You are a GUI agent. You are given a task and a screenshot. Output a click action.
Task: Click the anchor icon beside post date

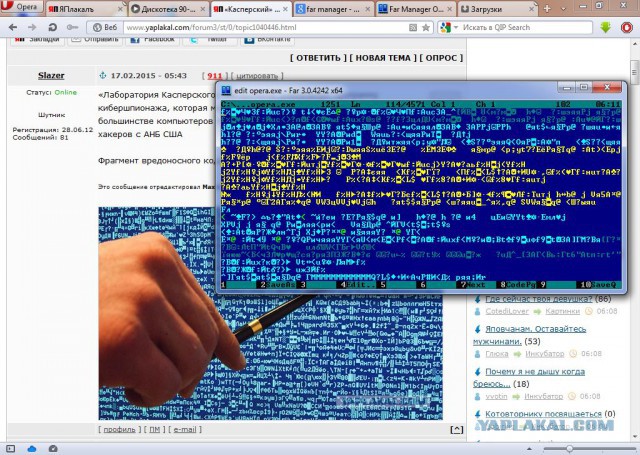[x=103, y=75]
